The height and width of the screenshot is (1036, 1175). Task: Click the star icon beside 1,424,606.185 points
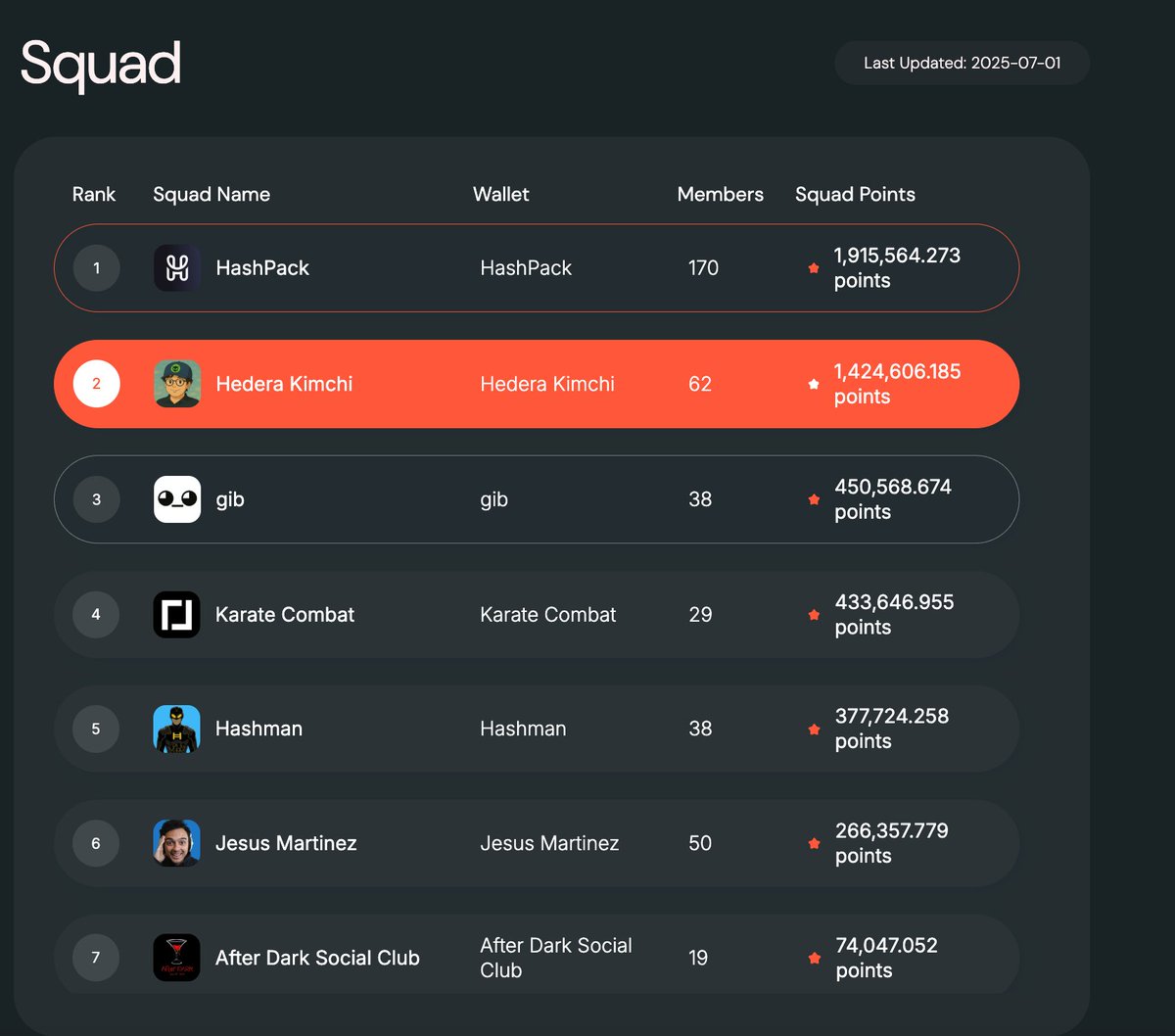(x=814, y=384)
